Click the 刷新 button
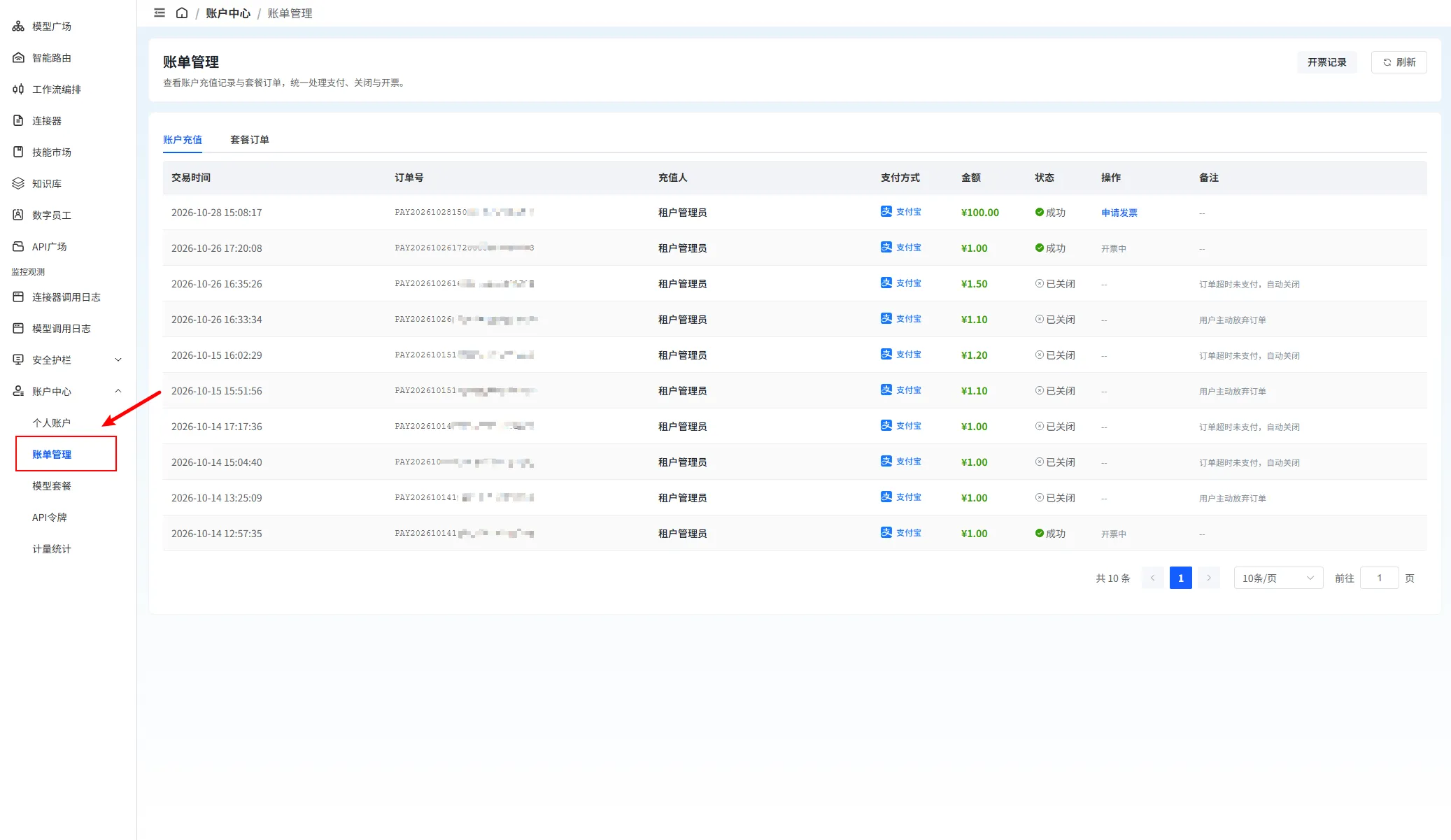 pyautogui.click(x=1399, y=62)
